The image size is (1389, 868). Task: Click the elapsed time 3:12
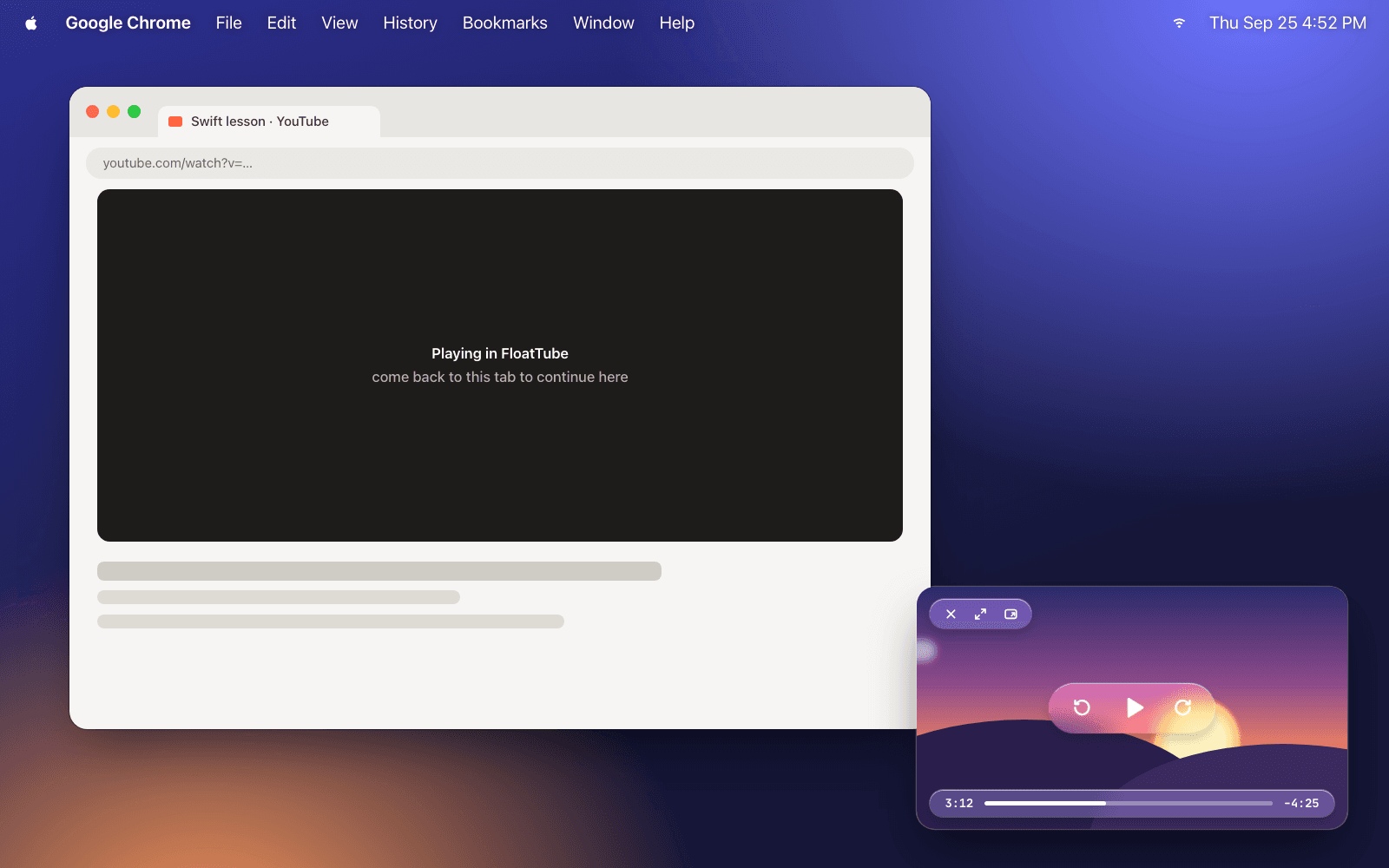coord(959,803)
